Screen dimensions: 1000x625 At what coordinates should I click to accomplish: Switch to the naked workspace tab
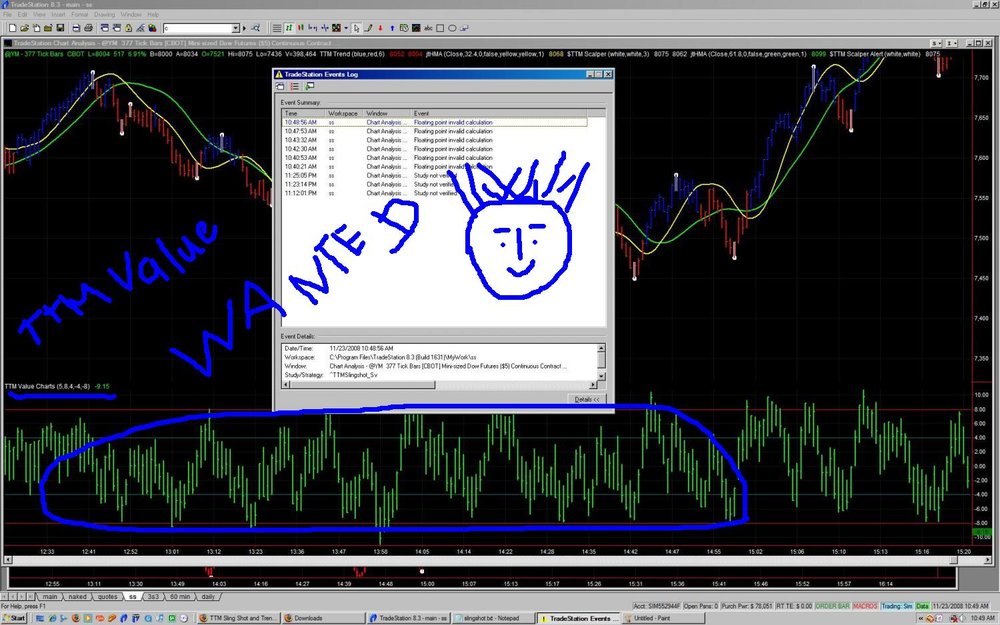tap(77, 597)
